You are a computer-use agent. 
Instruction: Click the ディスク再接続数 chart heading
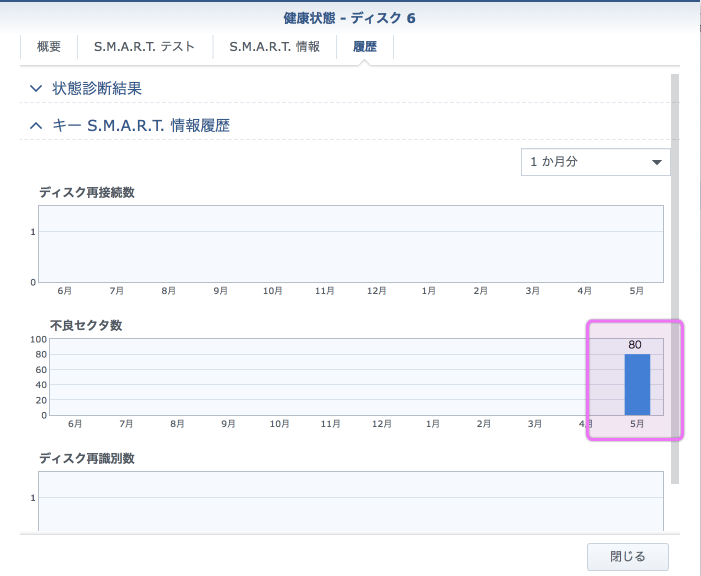pos(87,192)
